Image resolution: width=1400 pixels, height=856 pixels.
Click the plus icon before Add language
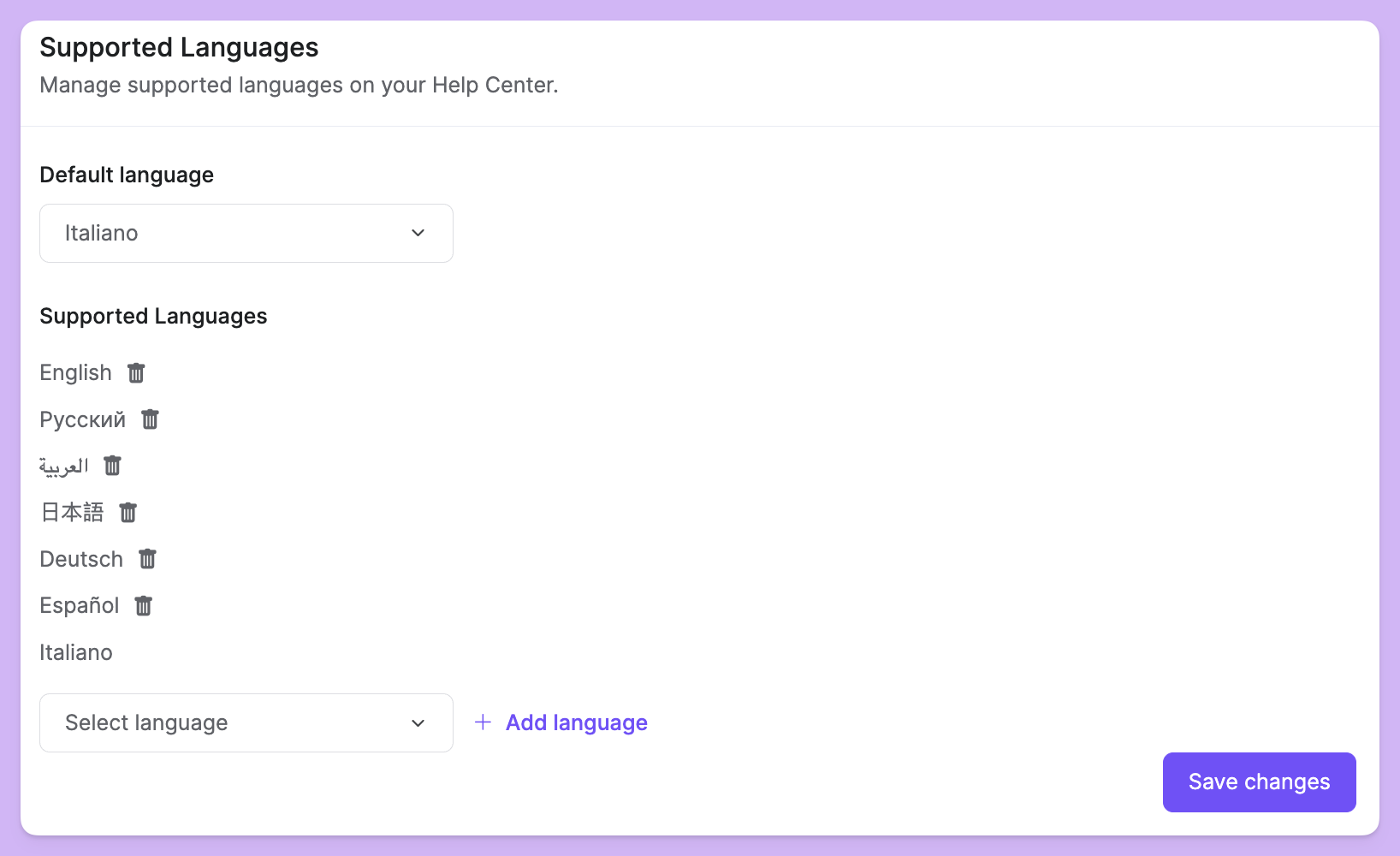pyautogui.click(x=483, y=722)
